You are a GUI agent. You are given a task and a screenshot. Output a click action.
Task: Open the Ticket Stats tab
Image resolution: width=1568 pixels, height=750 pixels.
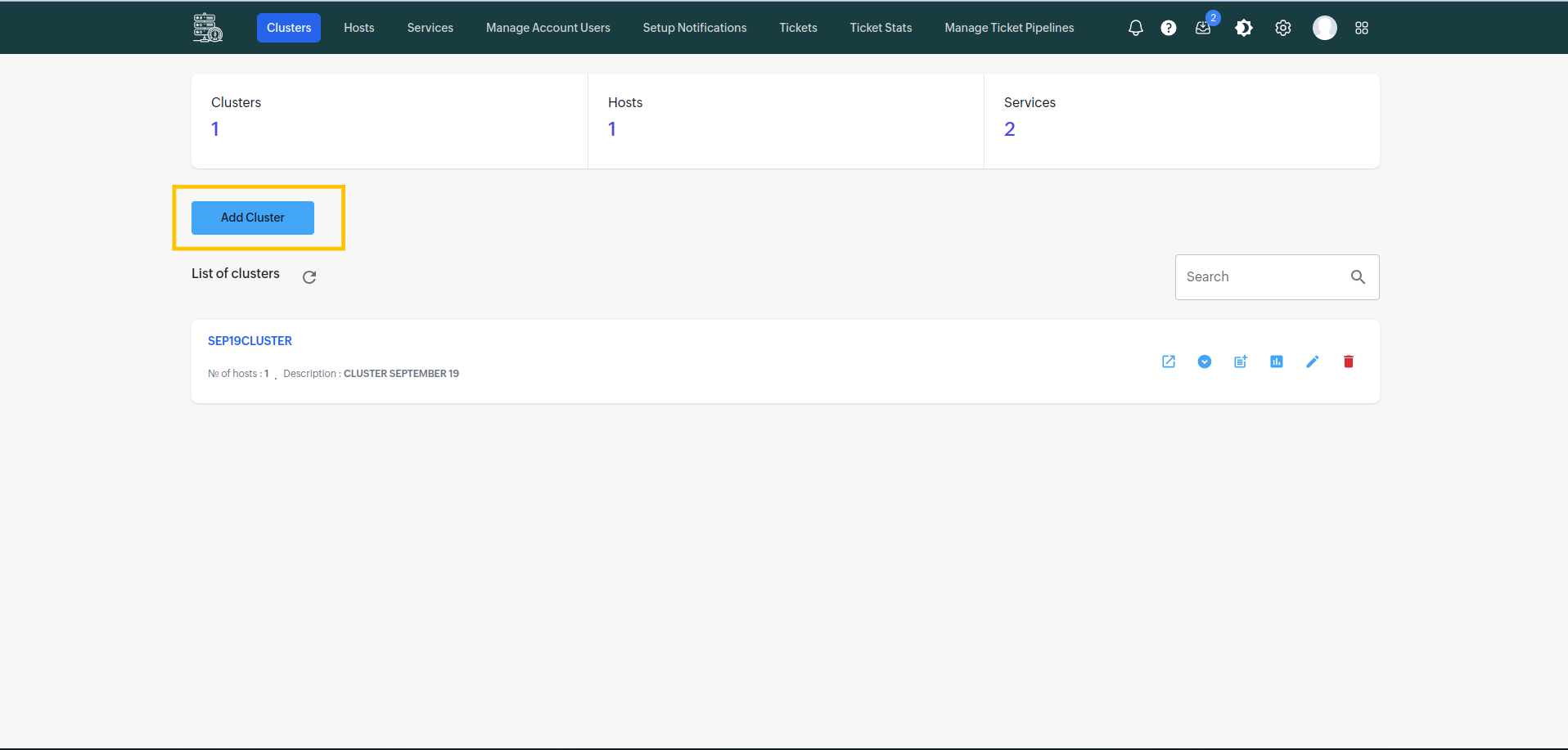click(x=881, y=28)
